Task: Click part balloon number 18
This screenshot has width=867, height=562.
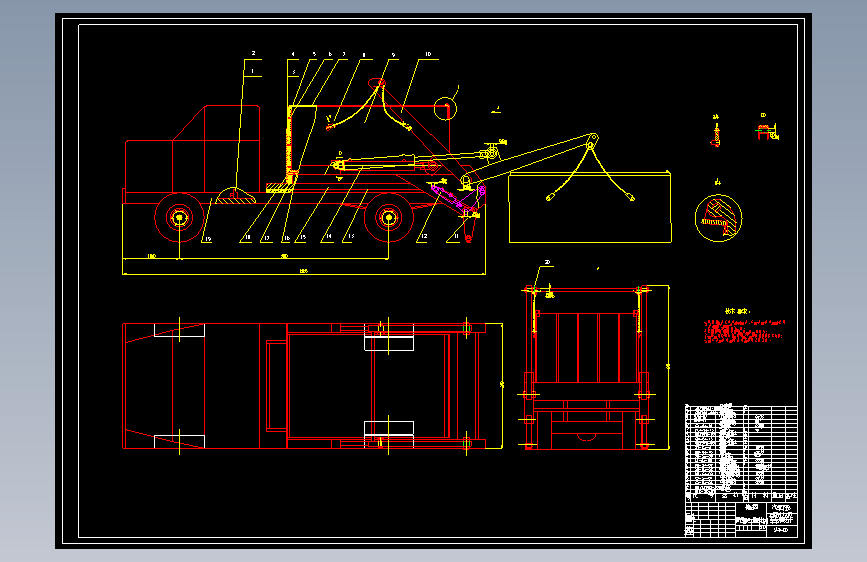Action: click(247, 237)
